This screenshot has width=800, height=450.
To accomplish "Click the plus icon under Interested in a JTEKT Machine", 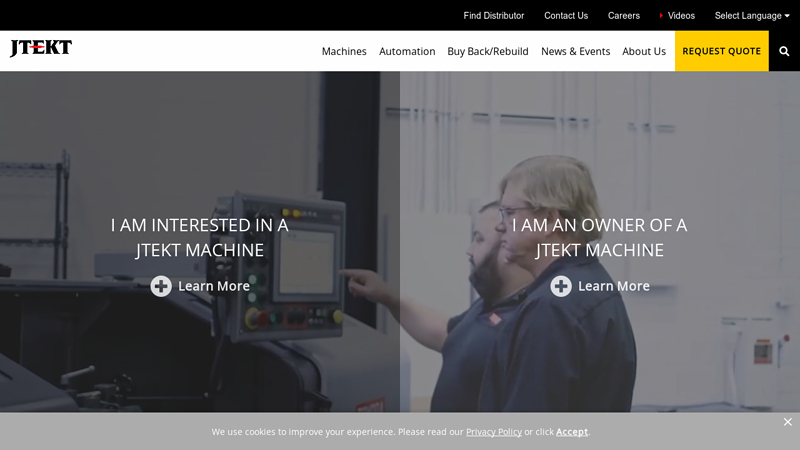I will pos(161,286).
